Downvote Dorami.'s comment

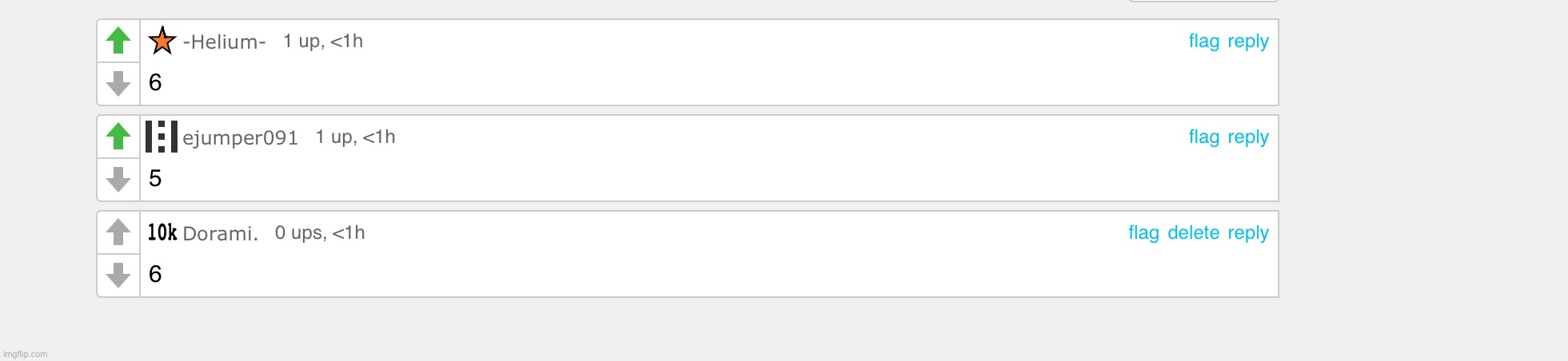click(x=118, y=275)
